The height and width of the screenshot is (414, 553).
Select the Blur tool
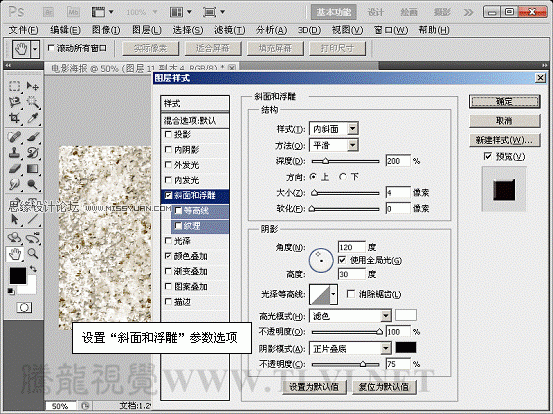[x=14, y=184]
